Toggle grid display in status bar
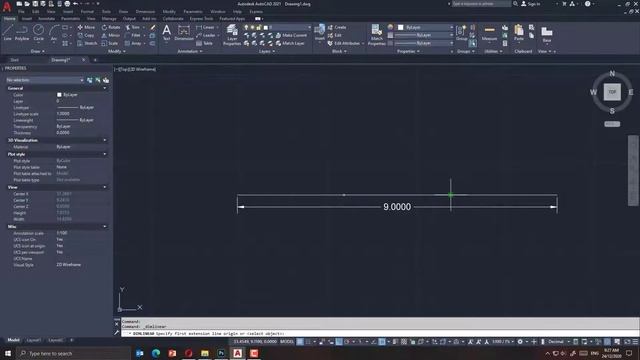640x360 pixels. pos(300,342)
